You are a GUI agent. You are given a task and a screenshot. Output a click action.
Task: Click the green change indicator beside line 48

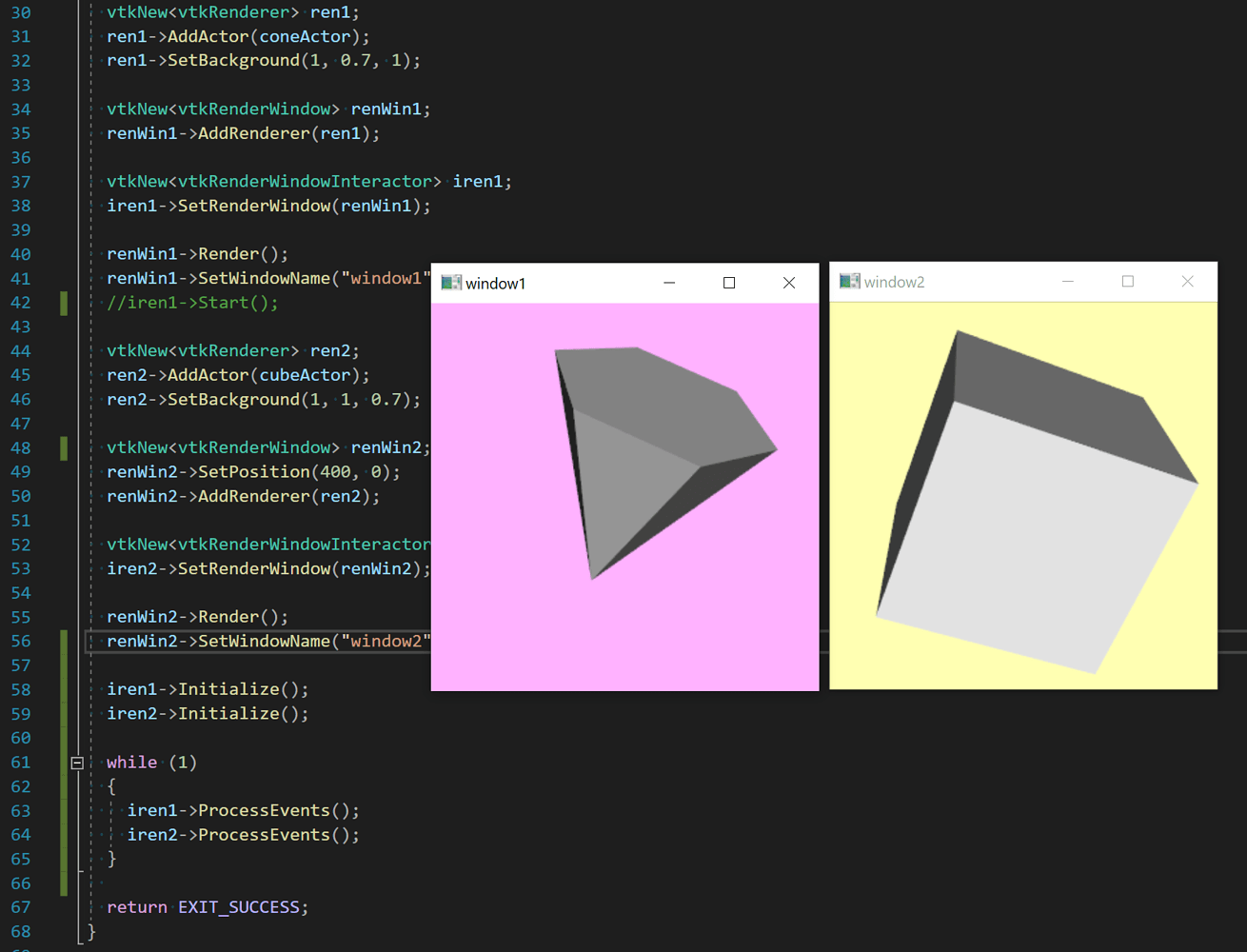64,447
